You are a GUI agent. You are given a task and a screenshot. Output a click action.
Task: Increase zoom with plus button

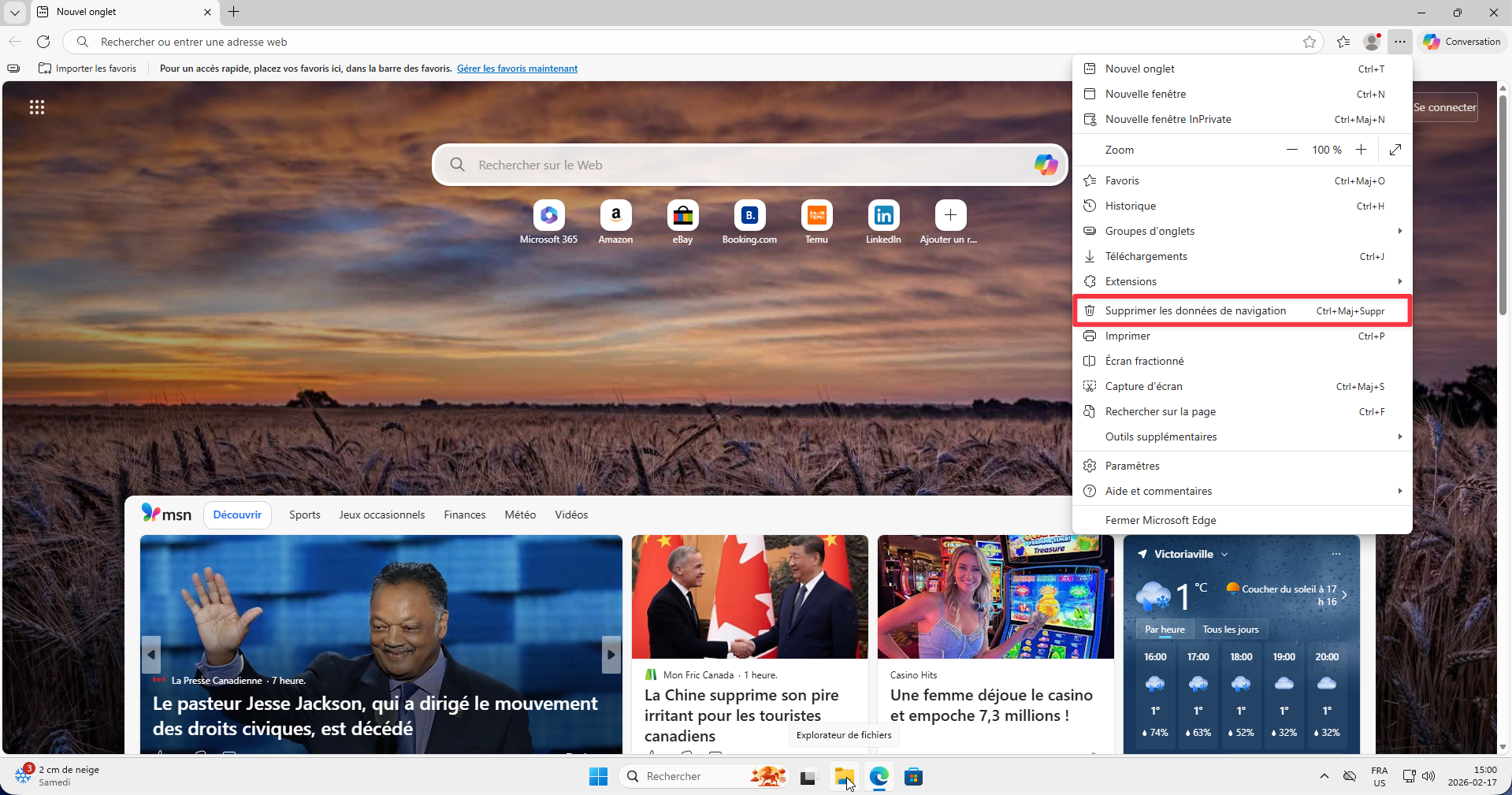pos(1361,150)
